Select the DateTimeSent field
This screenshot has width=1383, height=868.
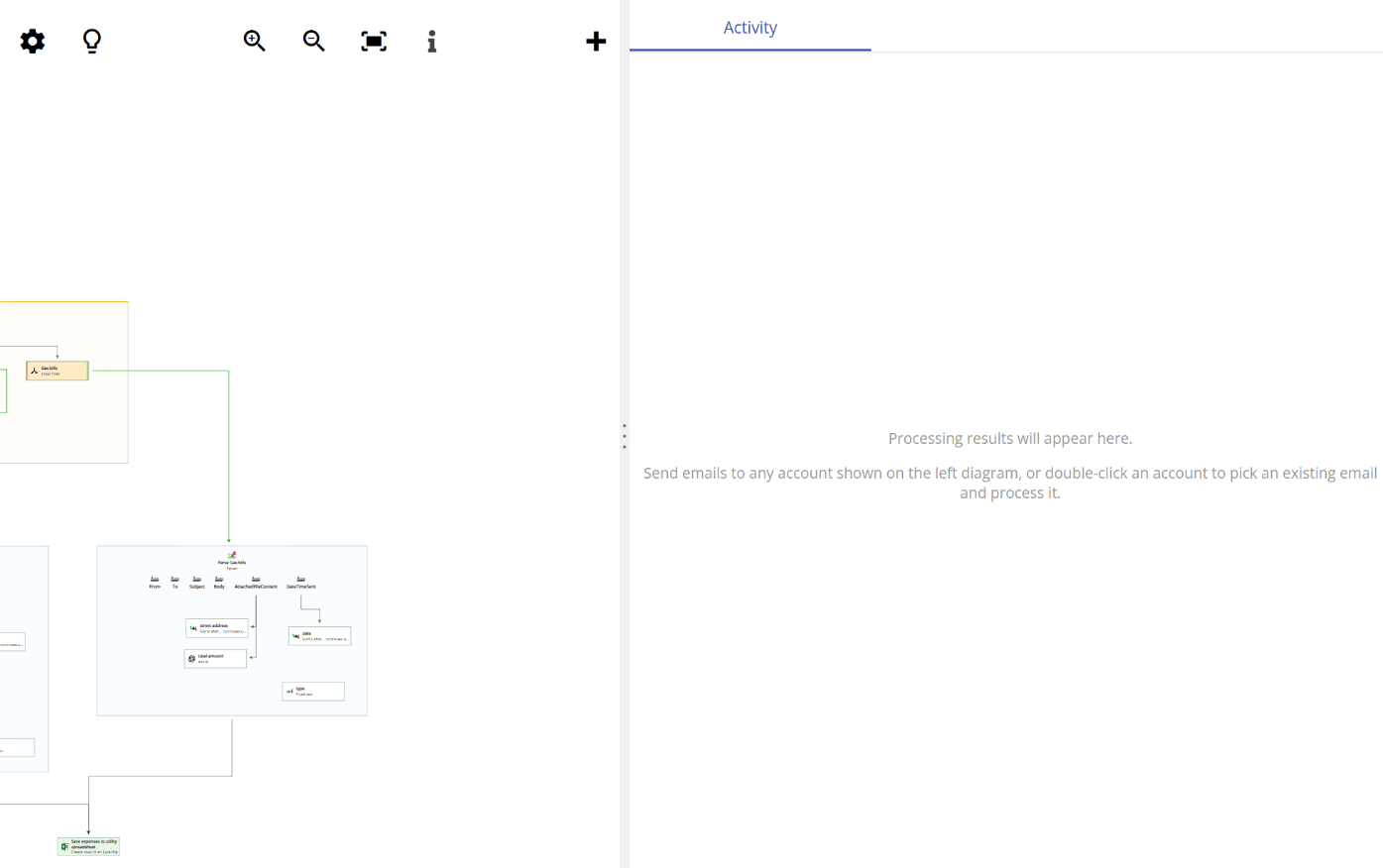301,582
